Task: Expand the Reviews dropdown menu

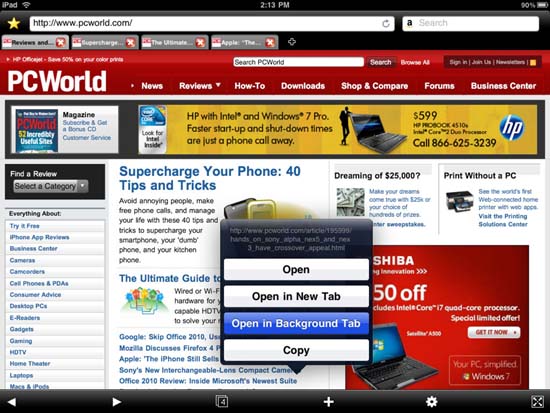Action: pos(200,86)
